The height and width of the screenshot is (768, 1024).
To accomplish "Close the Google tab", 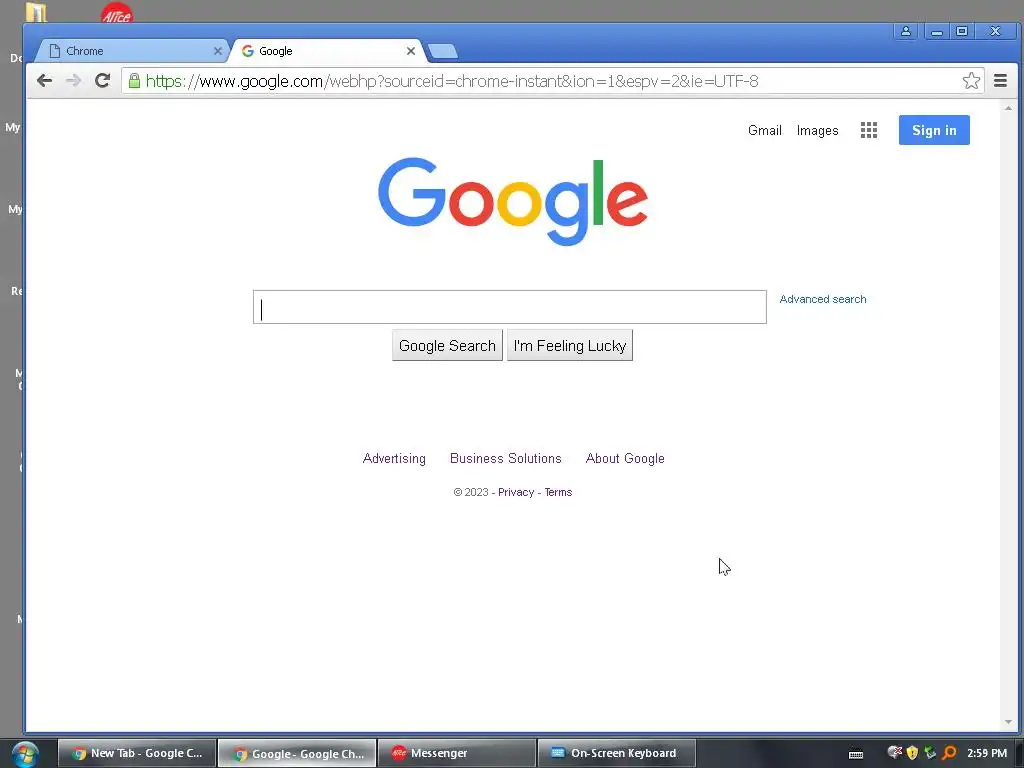I will coord(411,51).
